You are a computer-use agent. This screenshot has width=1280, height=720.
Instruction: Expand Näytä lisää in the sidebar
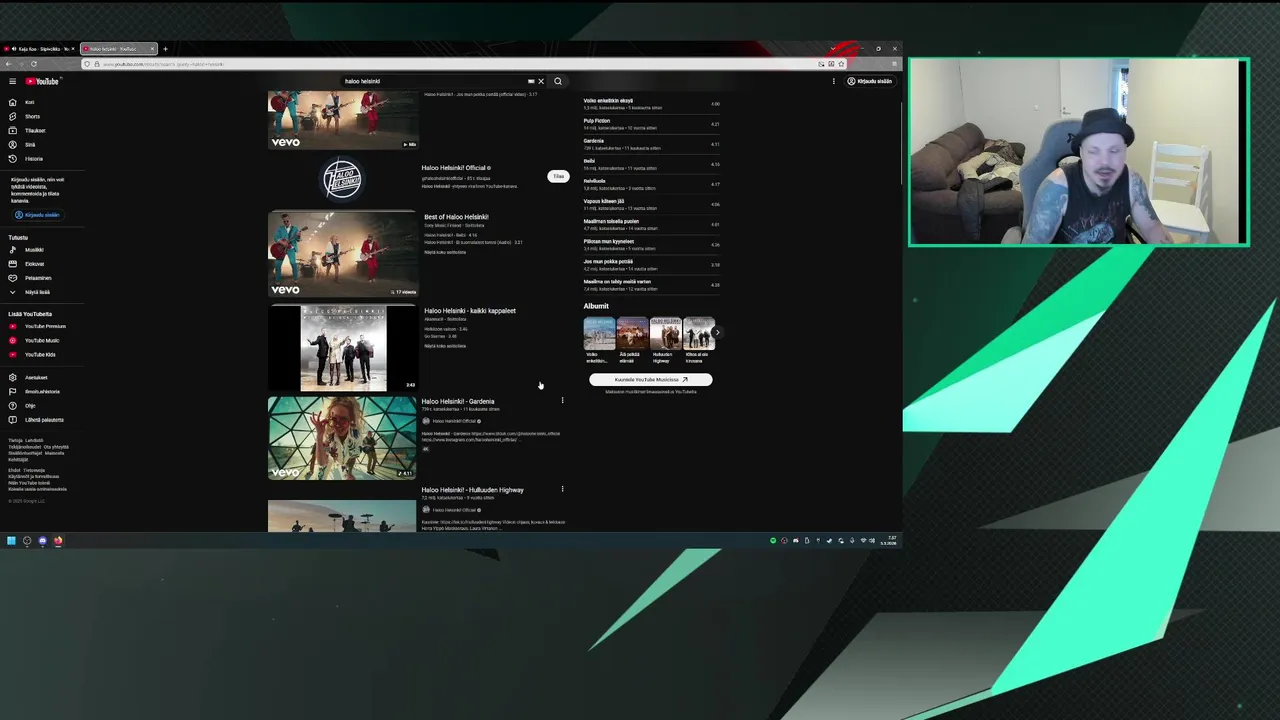[37, 292]
